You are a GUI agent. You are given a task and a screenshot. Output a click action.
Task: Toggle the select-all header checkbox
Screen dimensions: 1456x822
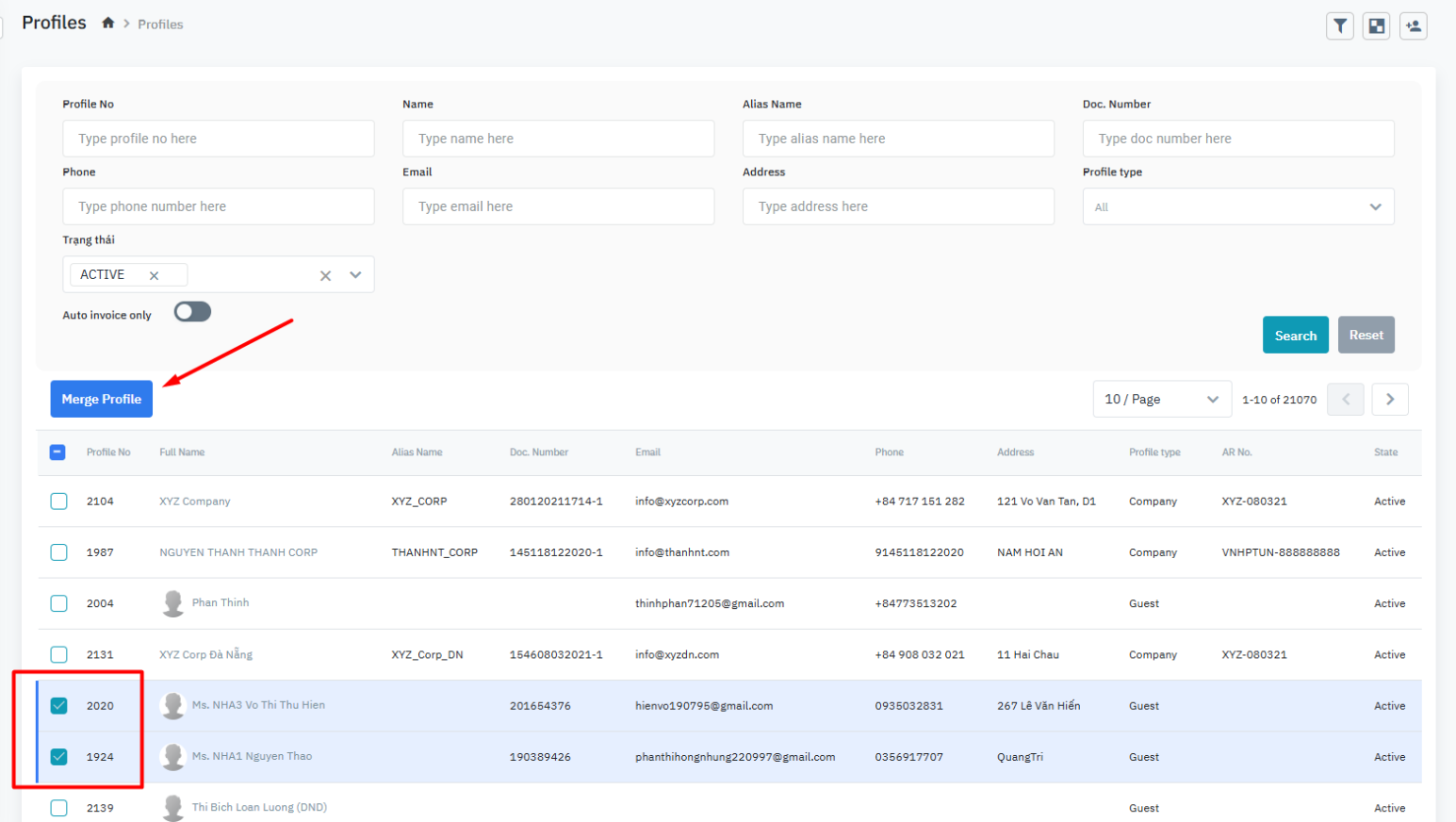coord(57,452)
